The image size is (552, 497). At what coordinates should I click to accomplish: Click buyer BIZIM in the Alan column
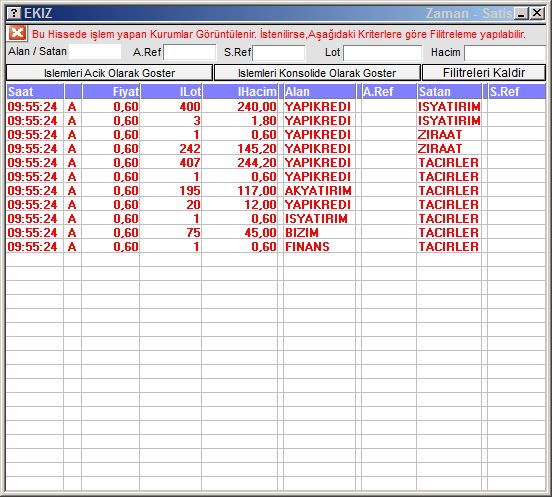302,233
